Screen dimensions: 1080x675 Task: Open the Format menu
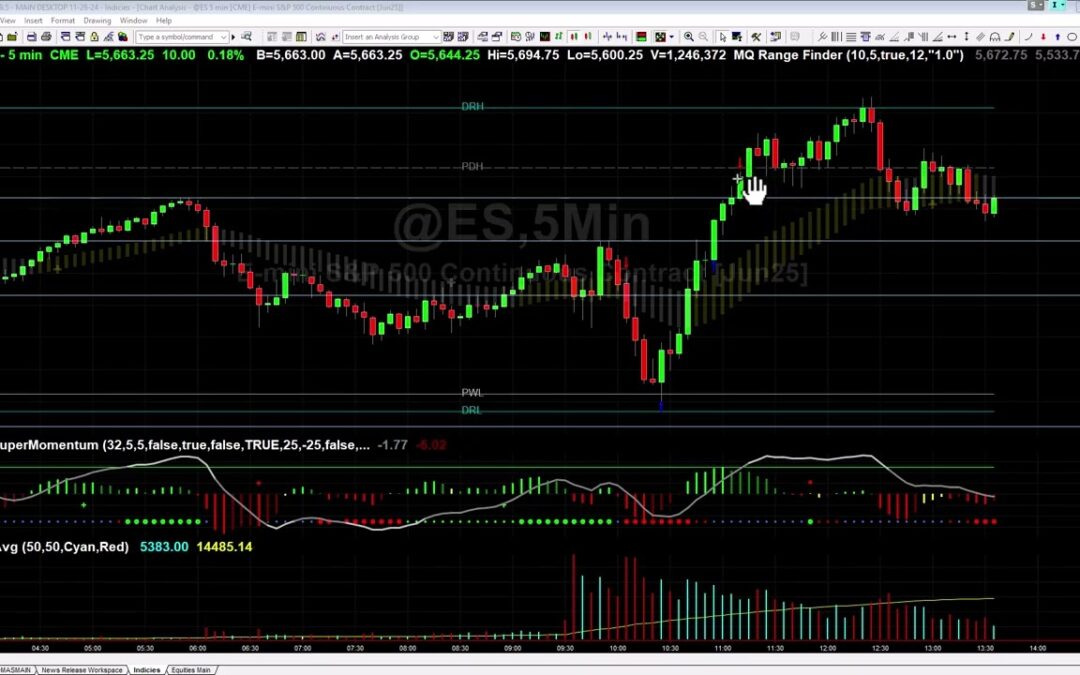tap(63, 20)
